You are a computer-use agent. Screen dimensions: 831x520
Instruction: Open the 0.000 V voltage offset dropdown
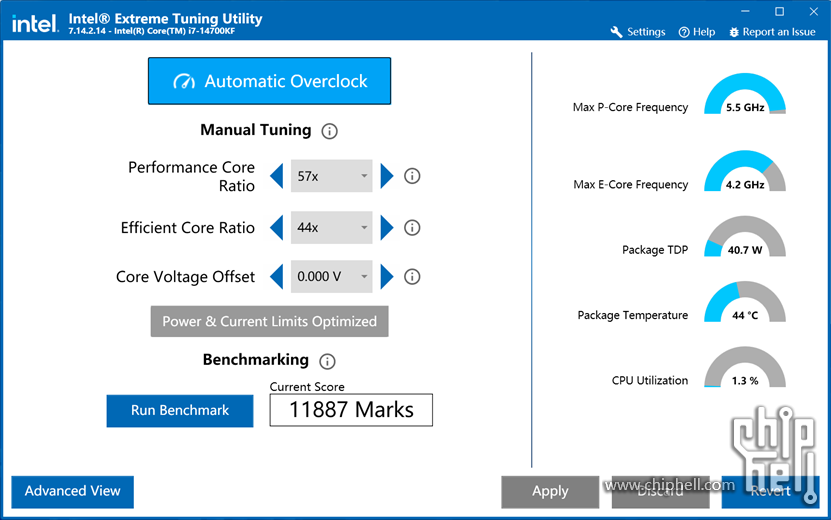click(332, 277)
